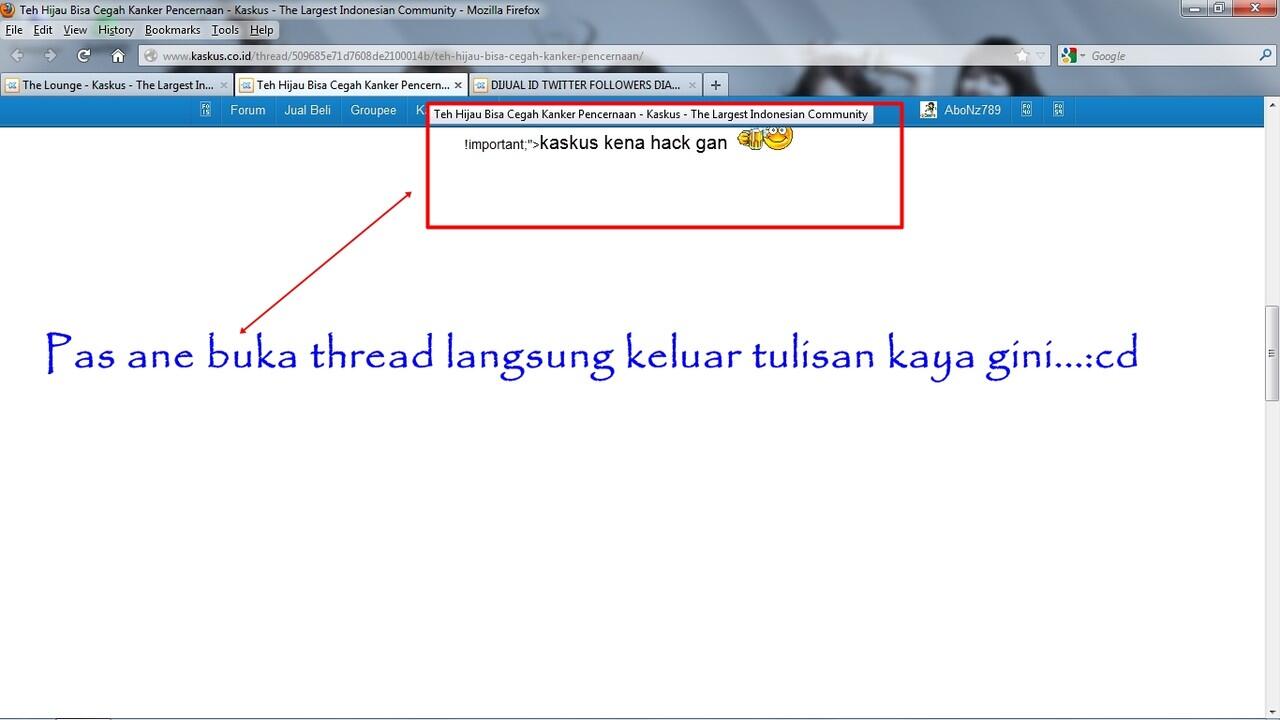Bookmark this page with the star
The width and height of the screenshot is (1280, 720).
point(1022,56)
